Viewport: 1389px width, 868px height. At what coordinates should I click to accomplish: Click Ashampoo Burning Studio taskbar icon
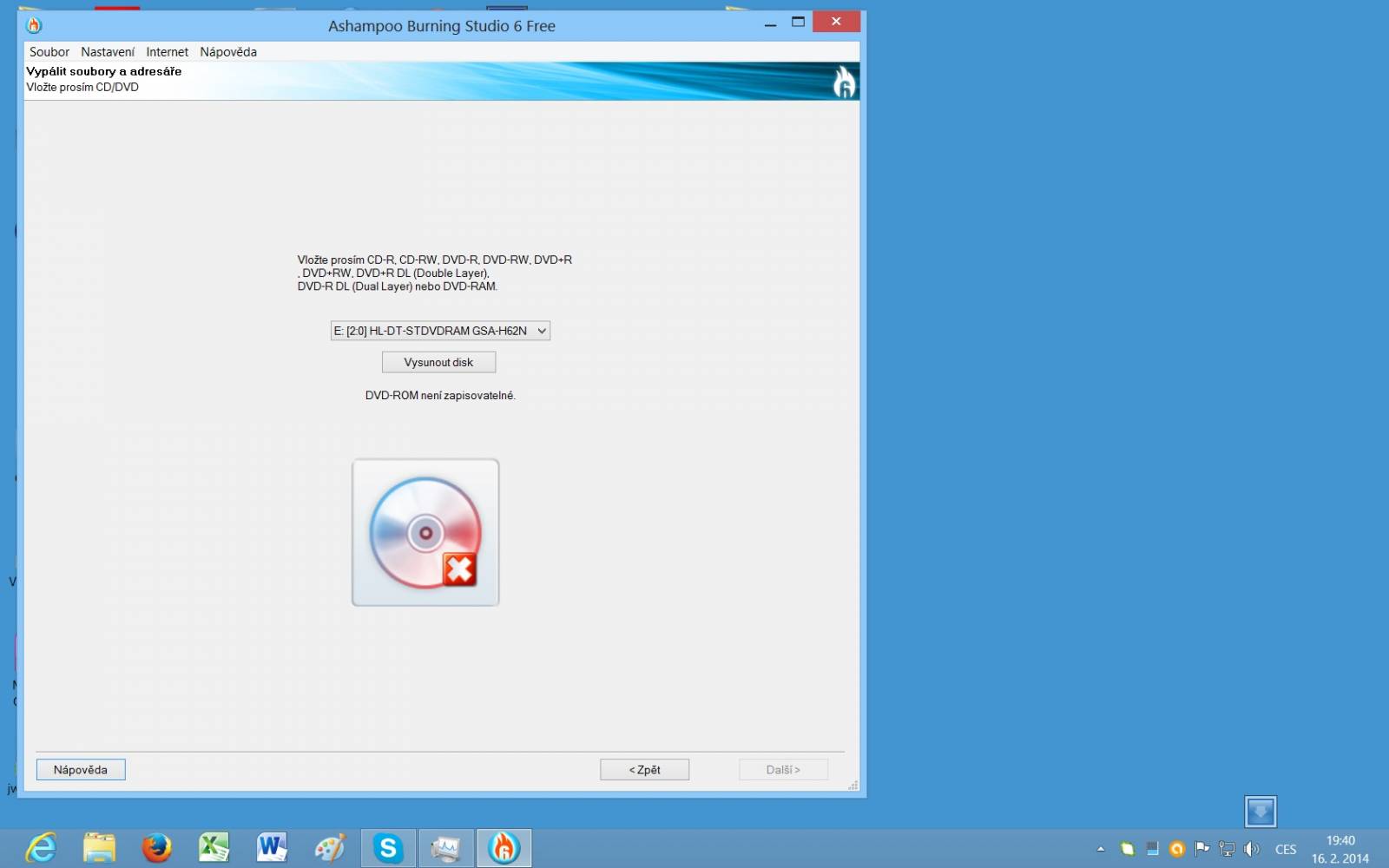click(x=504, y=848)
